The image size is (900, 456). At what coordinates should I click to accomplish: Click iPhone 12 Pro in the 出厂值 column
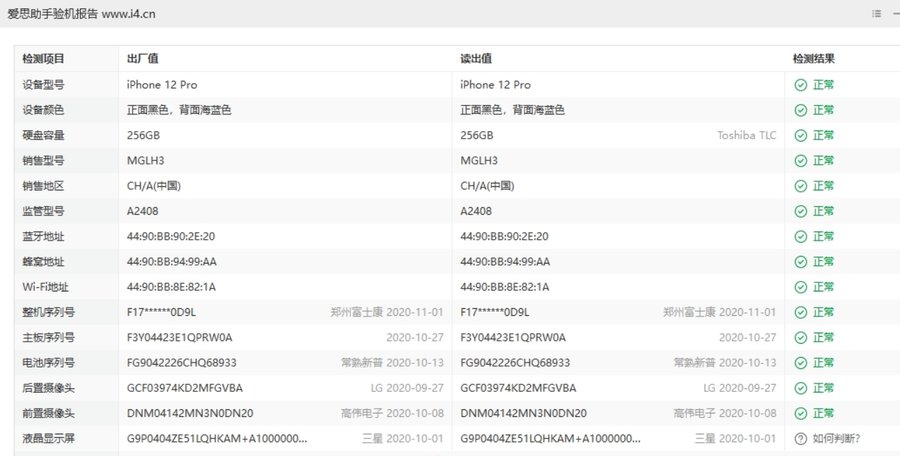coord(162,85)
